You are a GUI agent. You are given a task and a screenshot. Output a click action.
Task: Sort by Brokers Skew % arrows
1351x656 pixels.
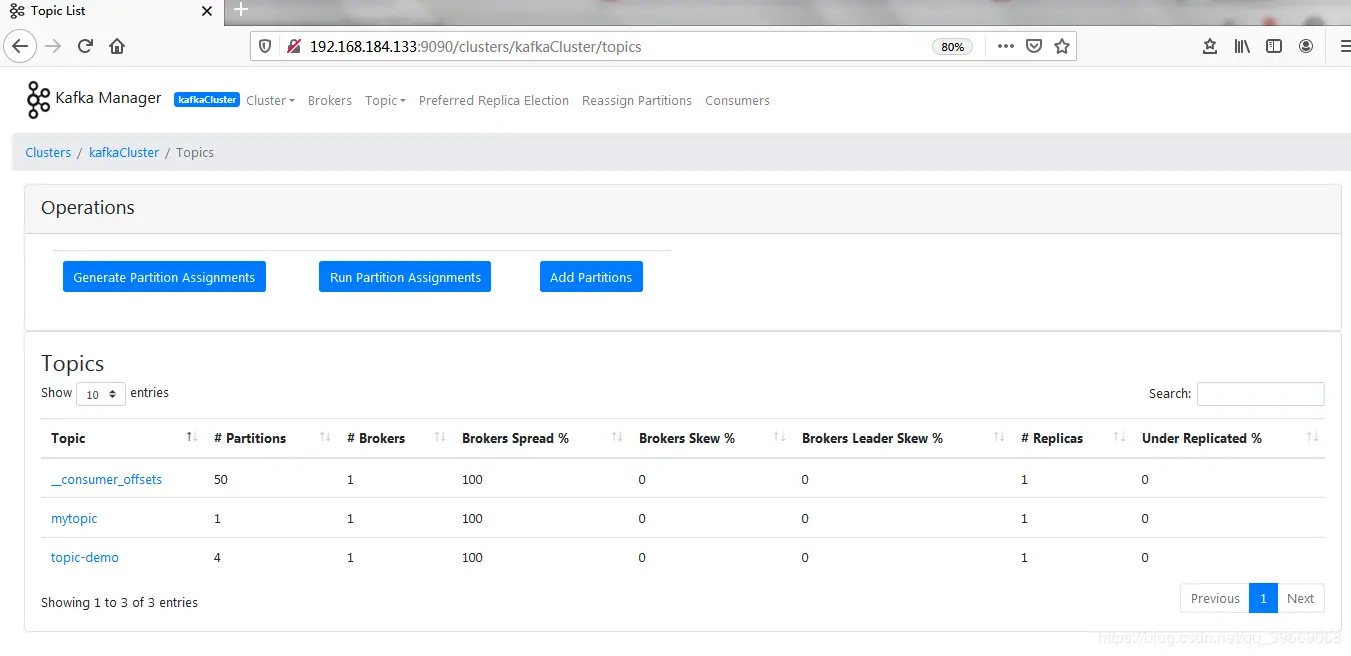[779, 438]
